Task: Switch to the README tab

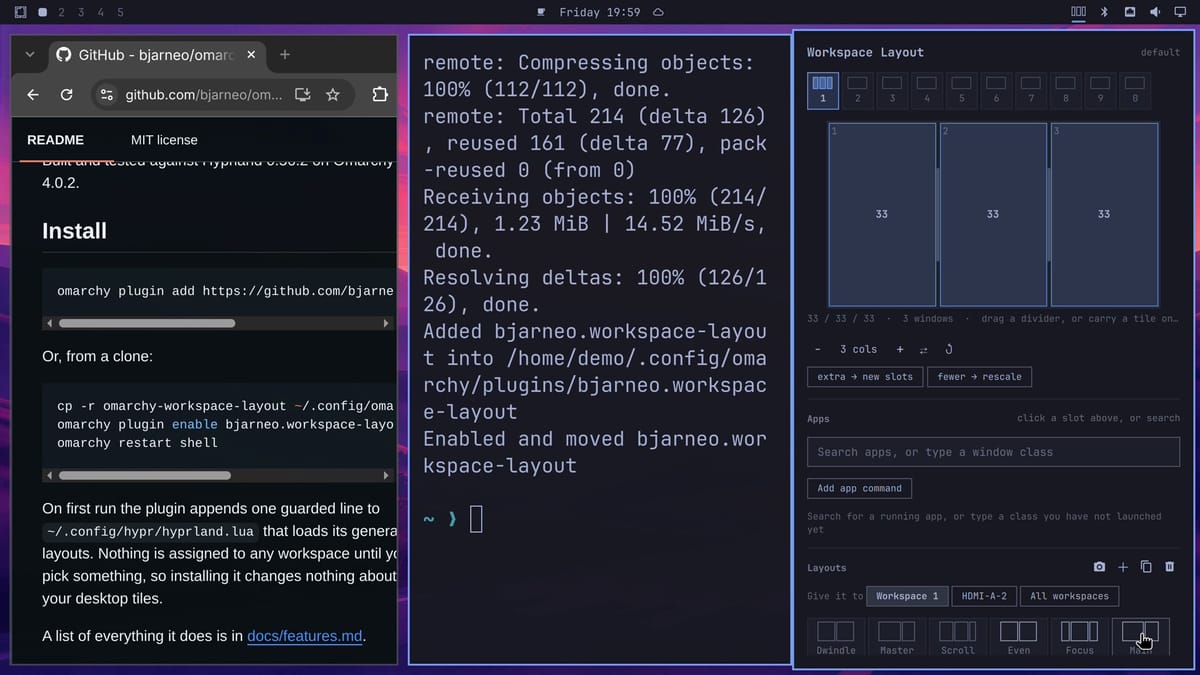Action: pos(55,140)
